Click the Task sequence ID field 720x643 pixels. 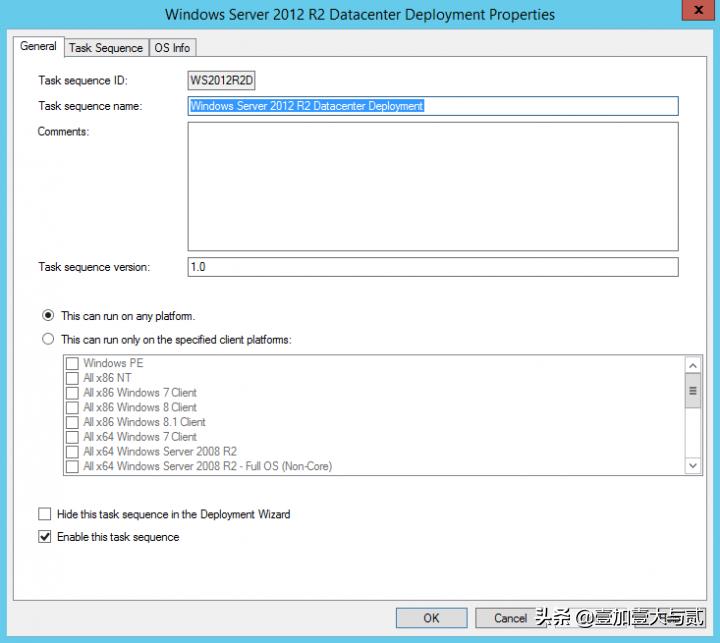[221, 80]
